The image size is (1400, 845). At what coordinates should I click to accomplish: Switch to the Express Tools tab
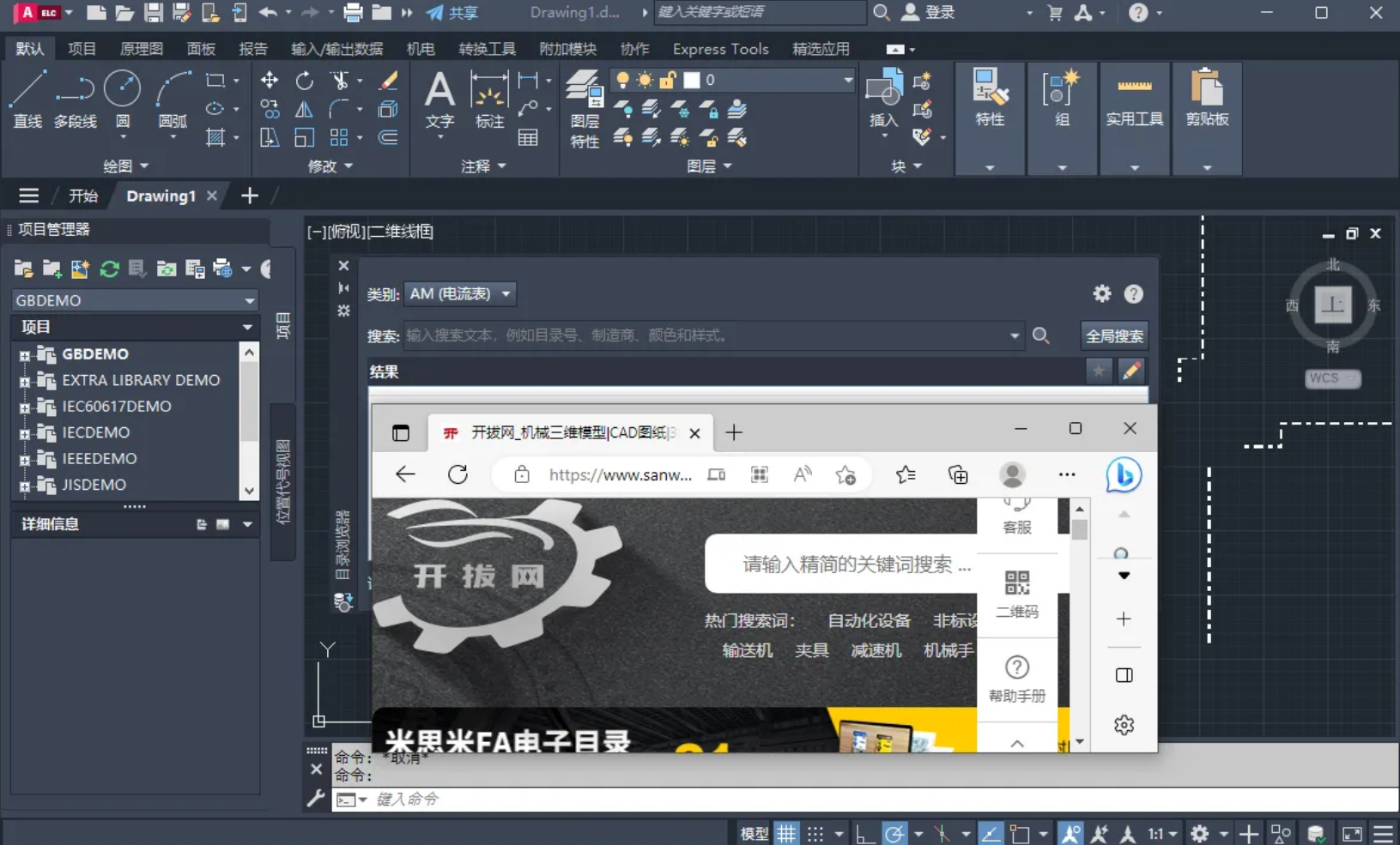pyautogui.click(x=720, y=49)
